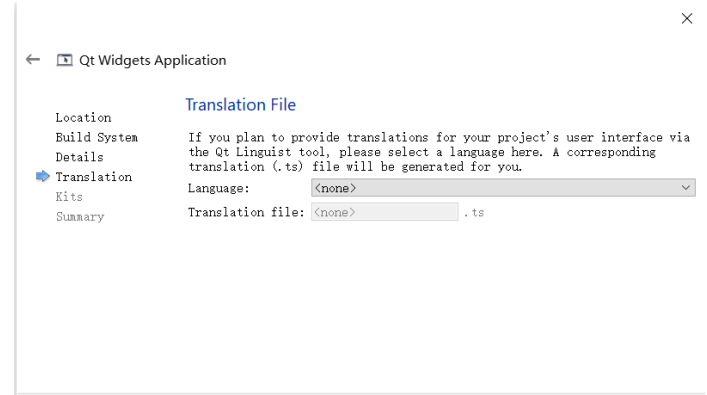Click the Qt Widgets Application title text

click(153, 60)
